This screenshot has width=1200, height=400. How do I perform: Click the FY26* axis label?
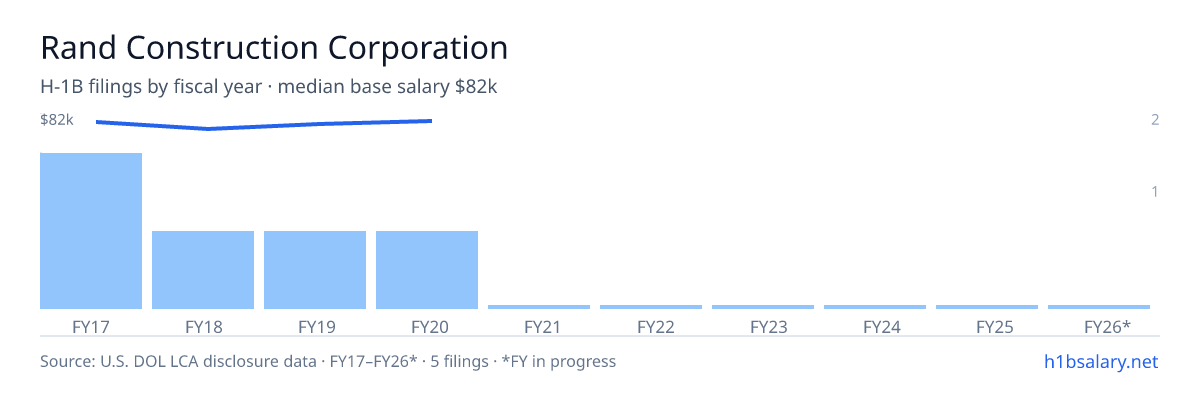point(1107,326)
